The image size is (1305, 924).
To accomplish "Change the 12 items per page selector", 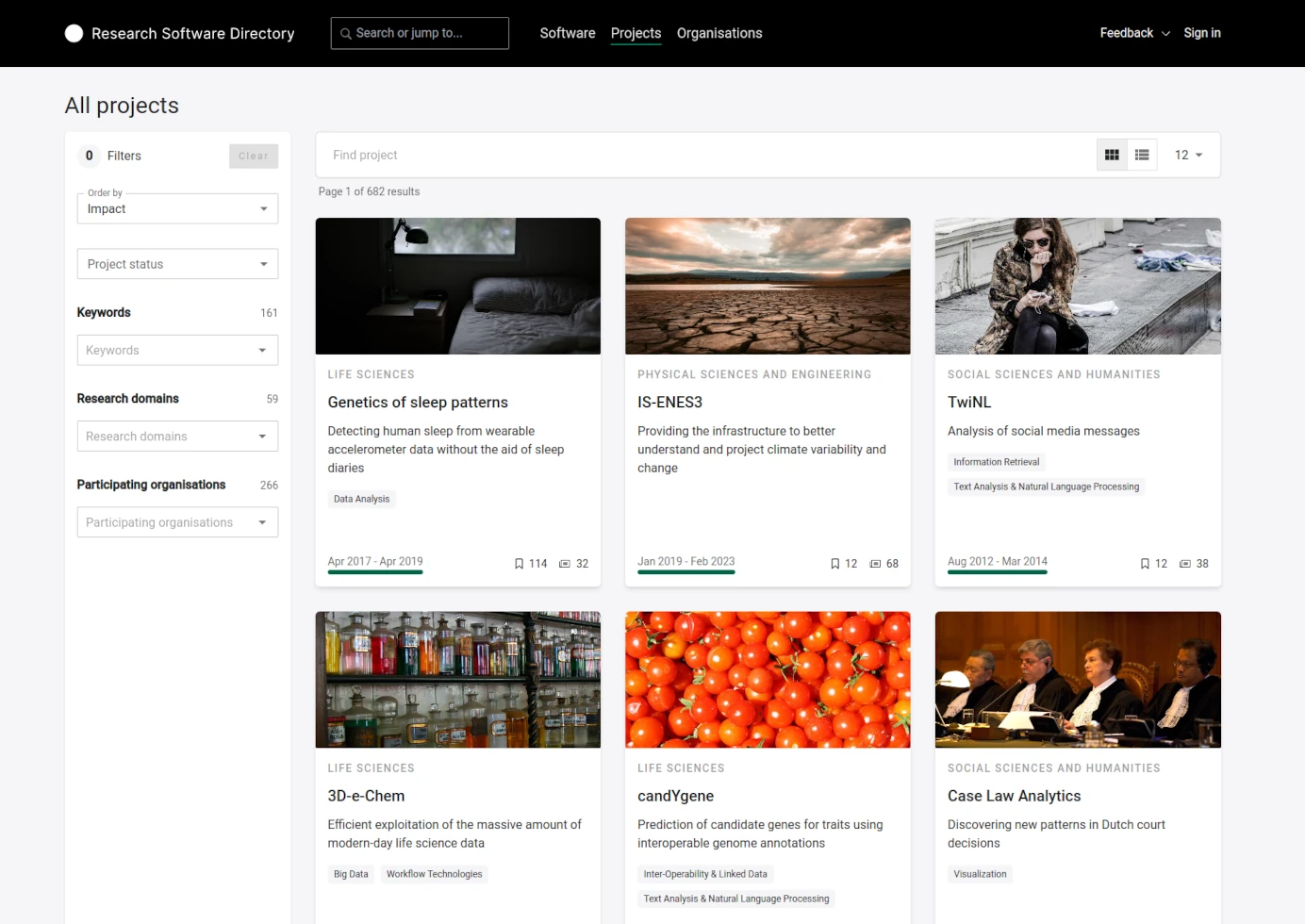I will pyautogui.click(x=1188, y=156).
